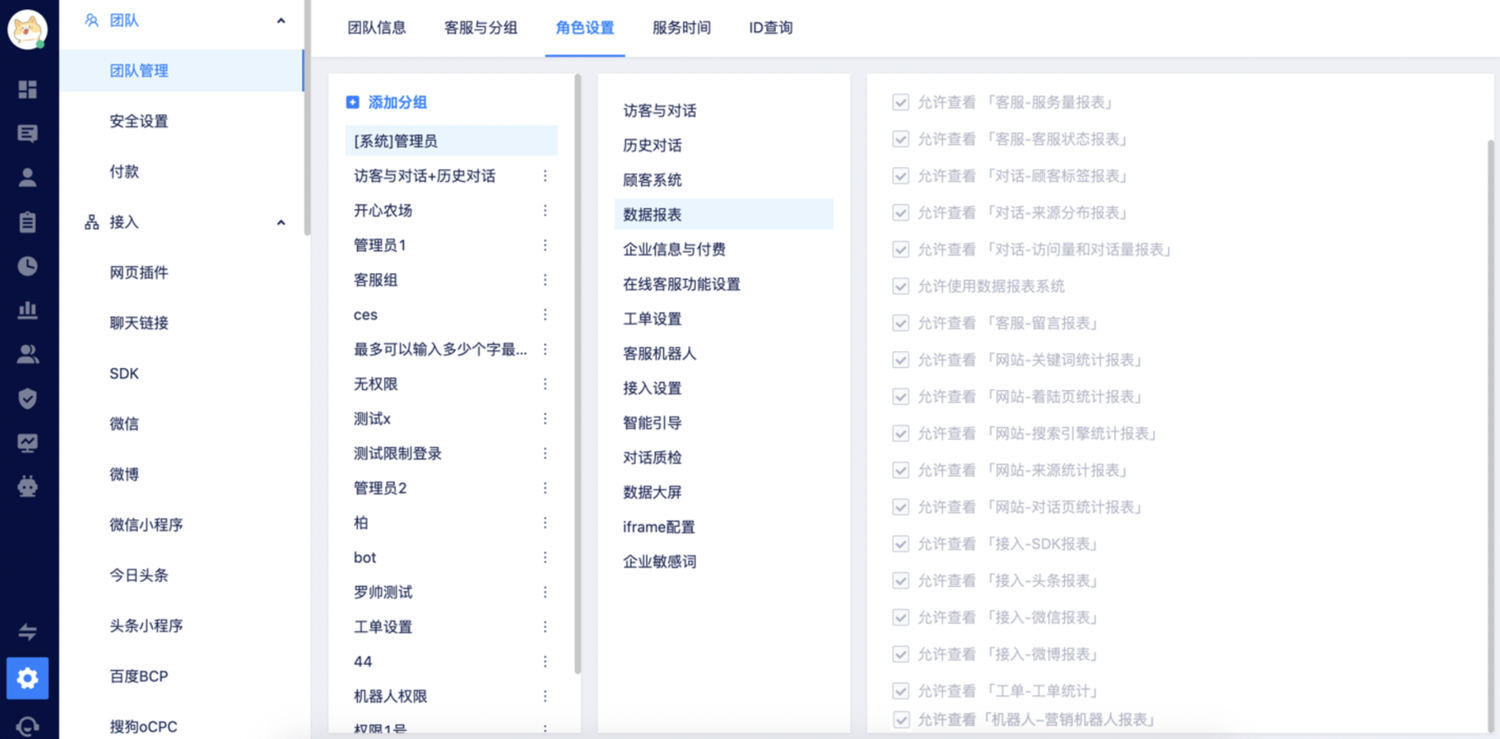
Task: Click the headset icon at sidebar bottom
Action: 28,726
